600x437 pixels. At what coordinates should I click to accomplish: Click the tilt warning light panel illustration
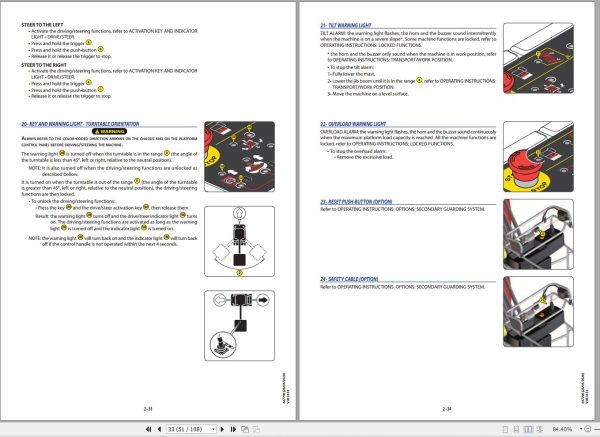tap(538, 58)
